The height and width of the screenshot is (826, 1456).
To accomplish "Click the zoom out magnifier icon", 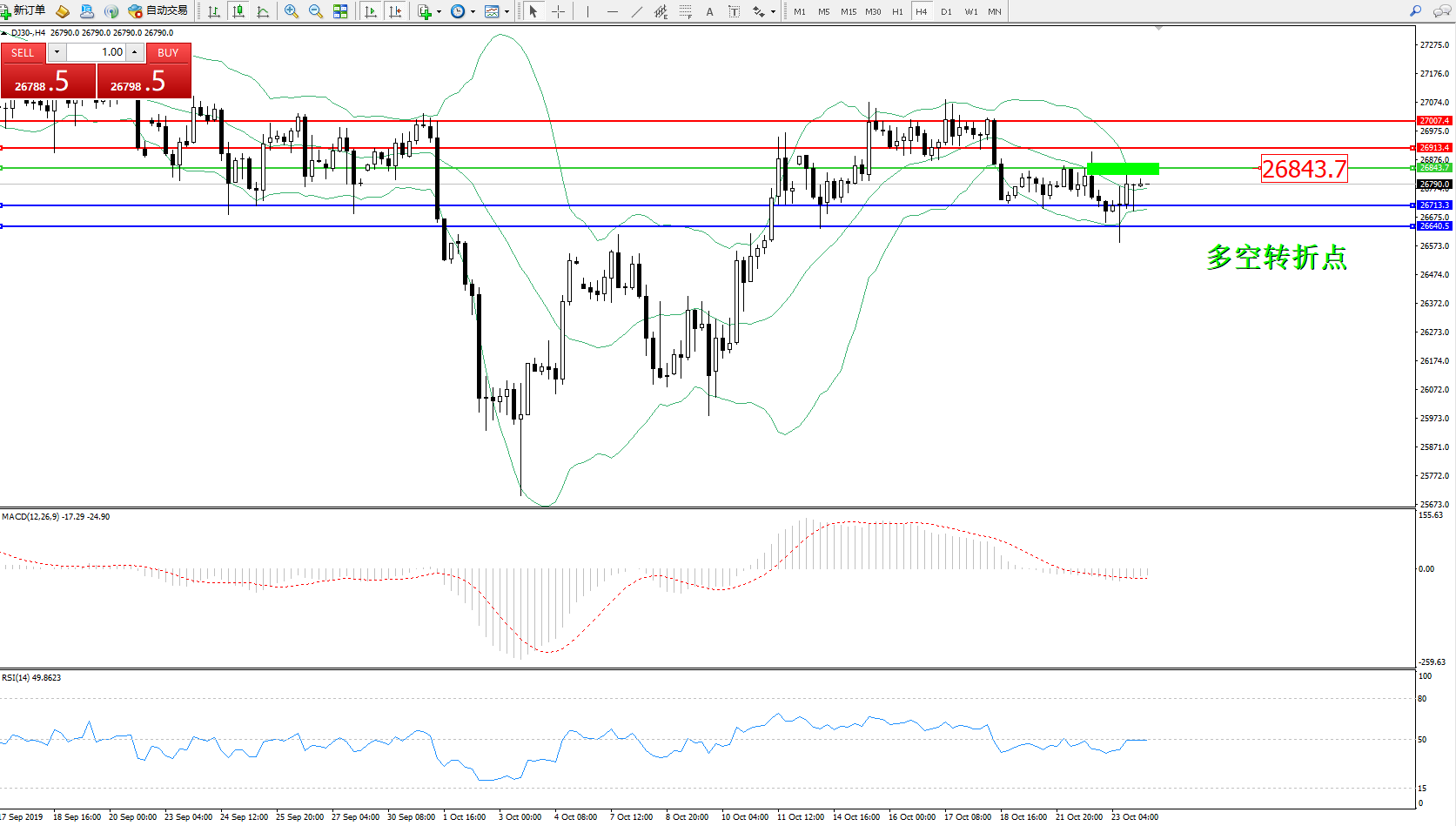I will 316,11.
